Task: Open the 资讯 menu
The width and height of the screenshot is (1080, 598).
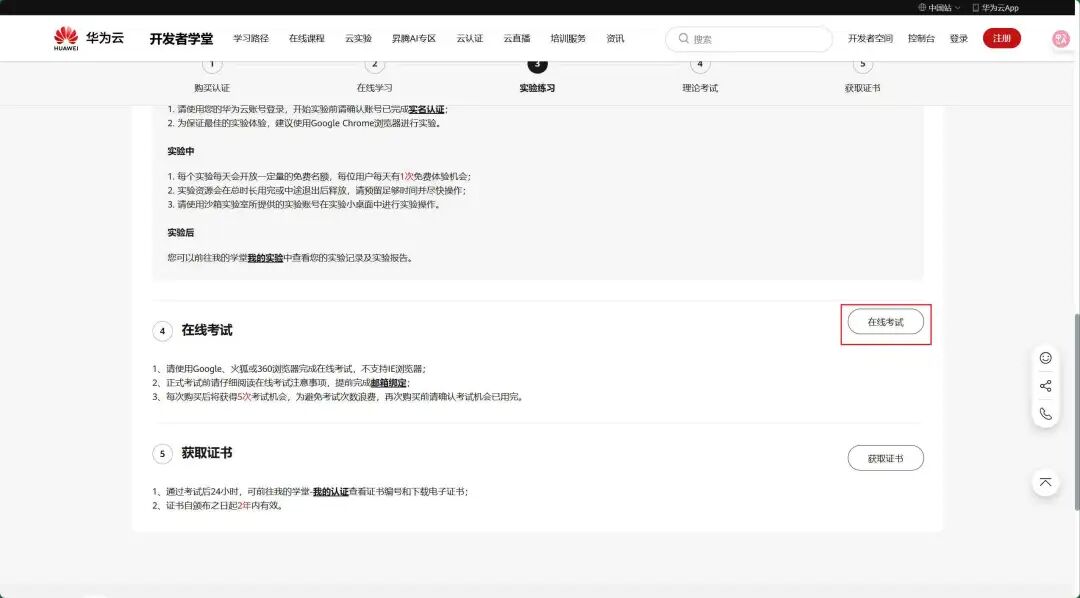Action: [615, 39]
